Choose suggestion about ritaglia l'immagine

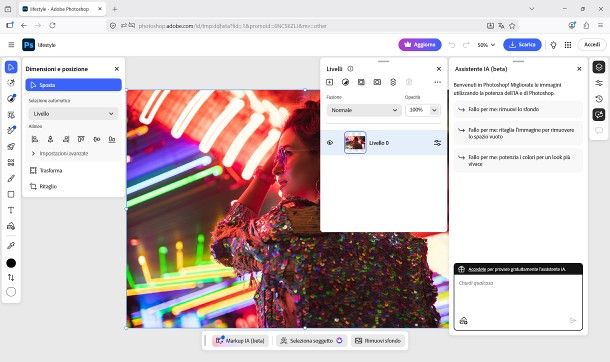[518, 133]
